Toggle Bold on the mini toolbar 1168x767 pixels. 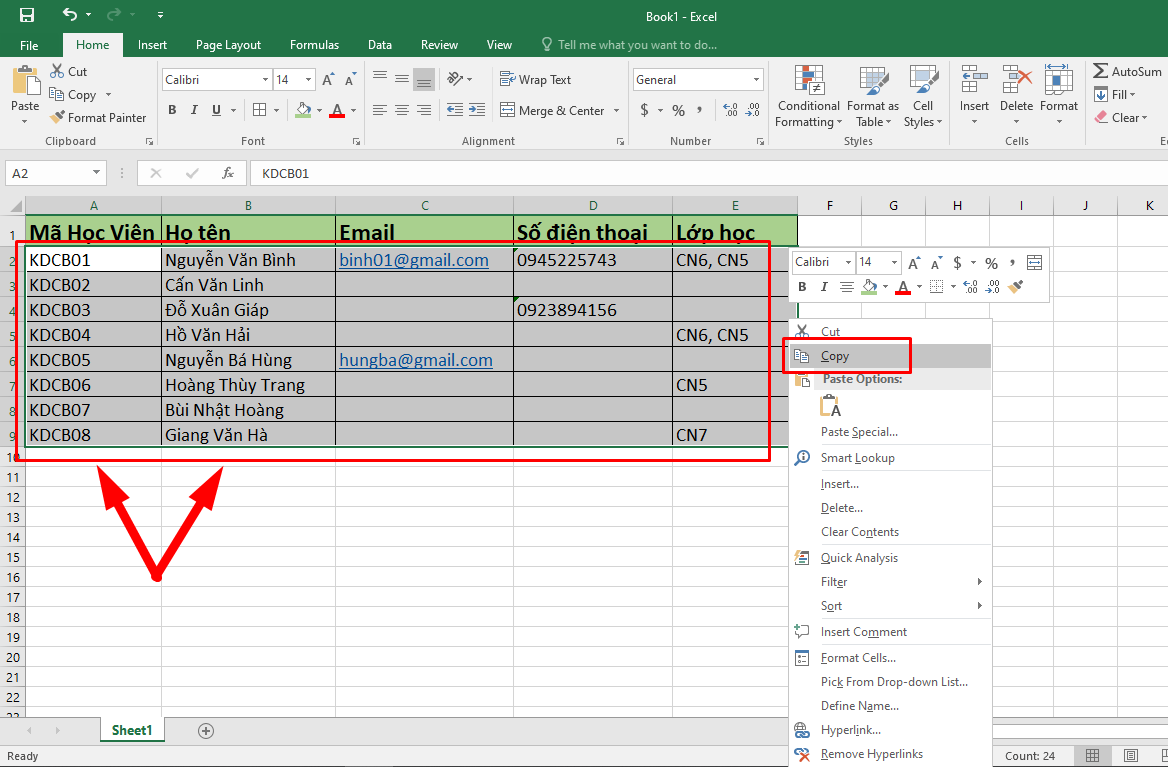pos(802,287)
